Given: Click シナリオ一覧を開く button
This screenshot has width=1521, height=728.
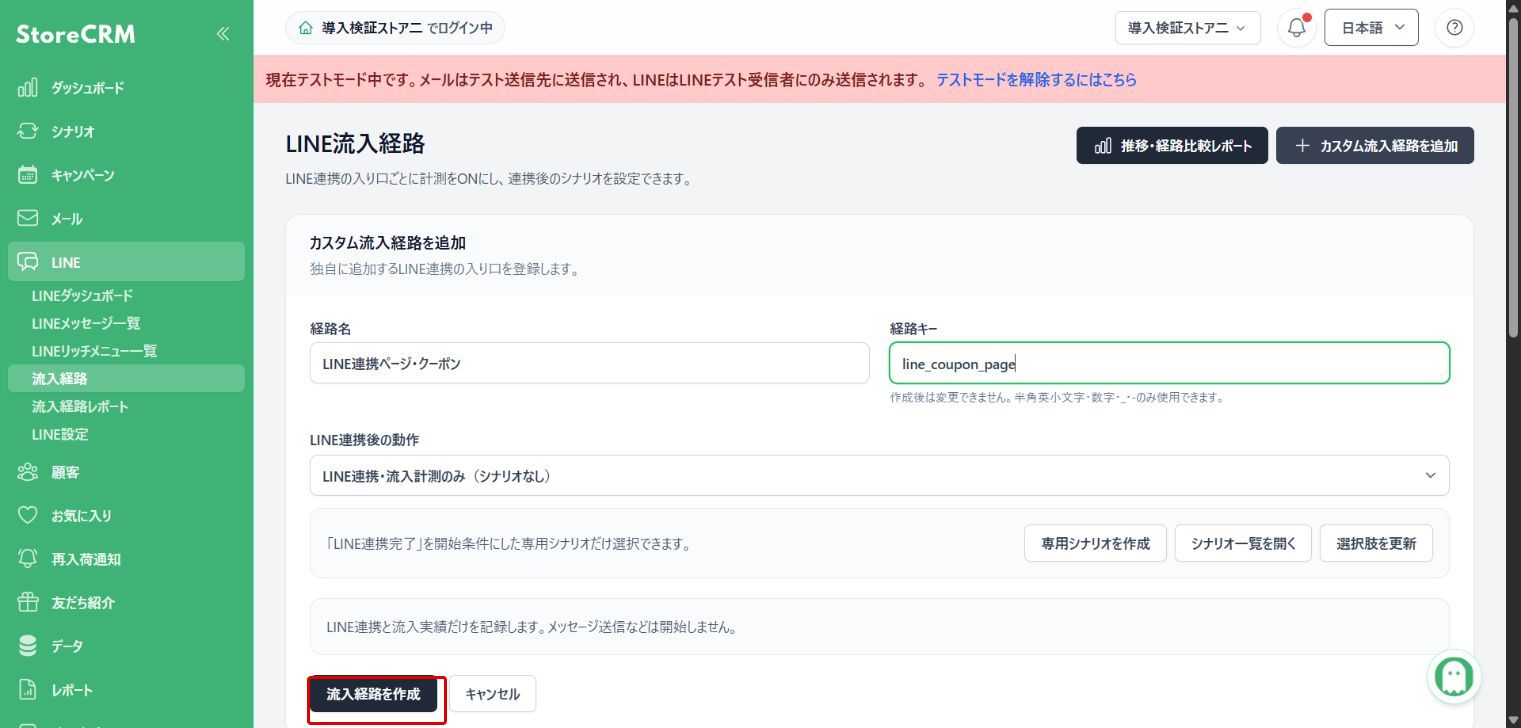Looking at the screenshot, I should pos(1243,544).
